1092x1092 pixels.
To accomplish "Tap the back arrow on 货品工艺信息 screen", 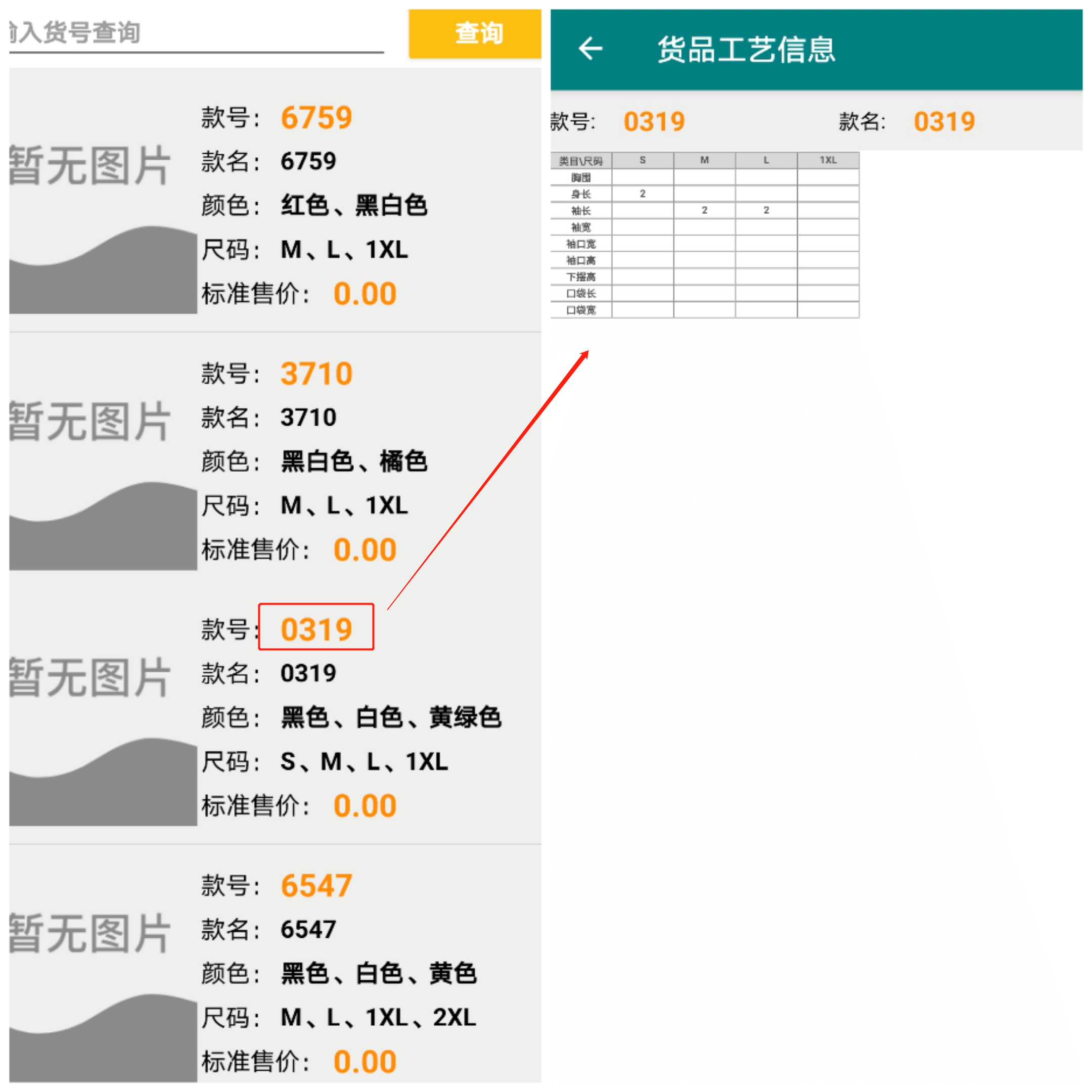I will click(x=589, y=48).
